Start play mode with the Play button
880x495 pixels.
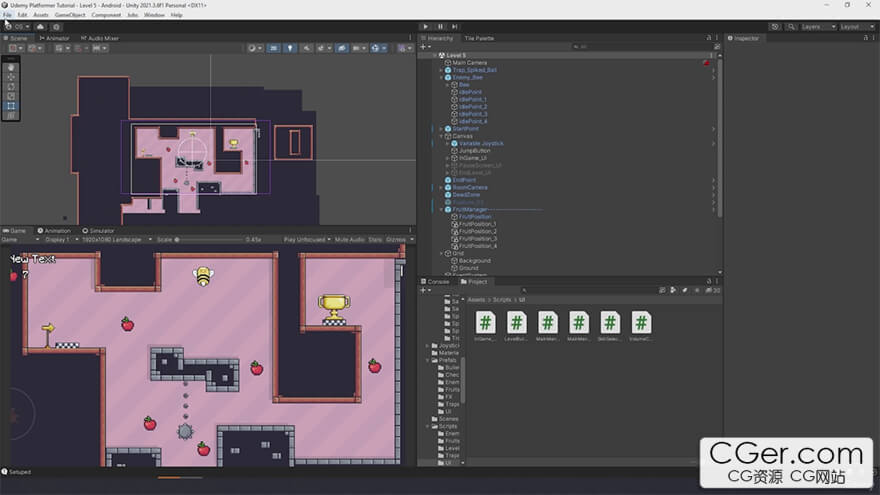(425, 26)
